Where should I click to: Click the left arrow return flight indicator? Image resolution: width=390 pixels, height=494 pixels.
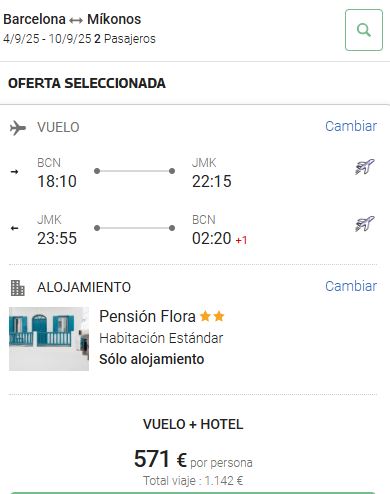pos(14,228)
